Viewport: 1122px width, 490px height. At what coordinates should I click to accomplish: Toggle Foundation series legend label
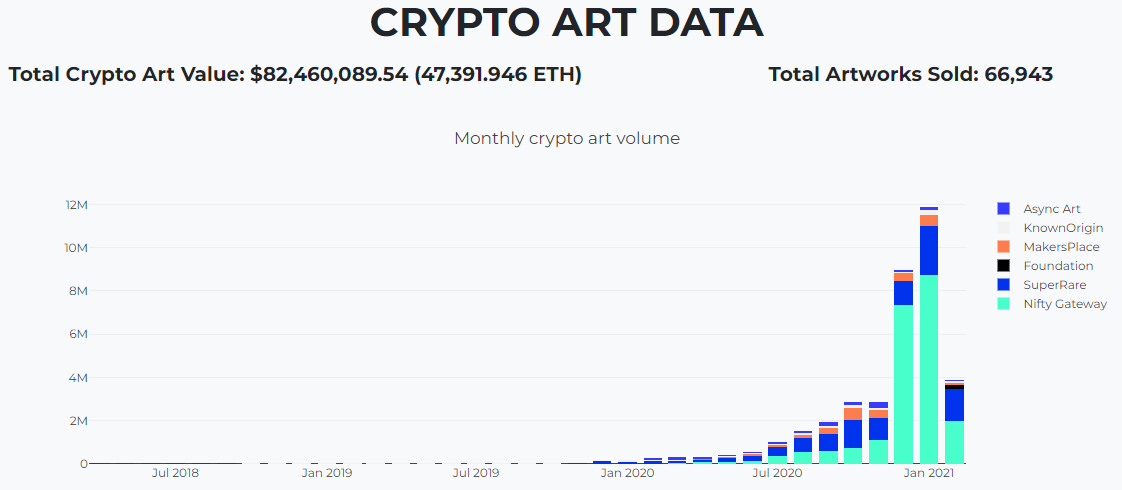[1058, 266]
